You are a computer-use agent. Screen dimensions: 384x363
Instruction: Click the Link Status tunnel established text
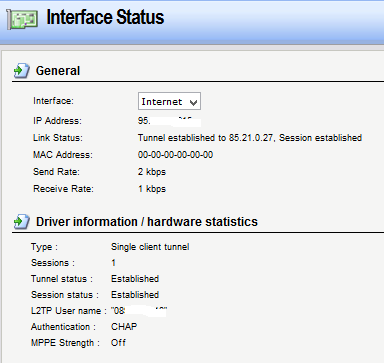250,138
